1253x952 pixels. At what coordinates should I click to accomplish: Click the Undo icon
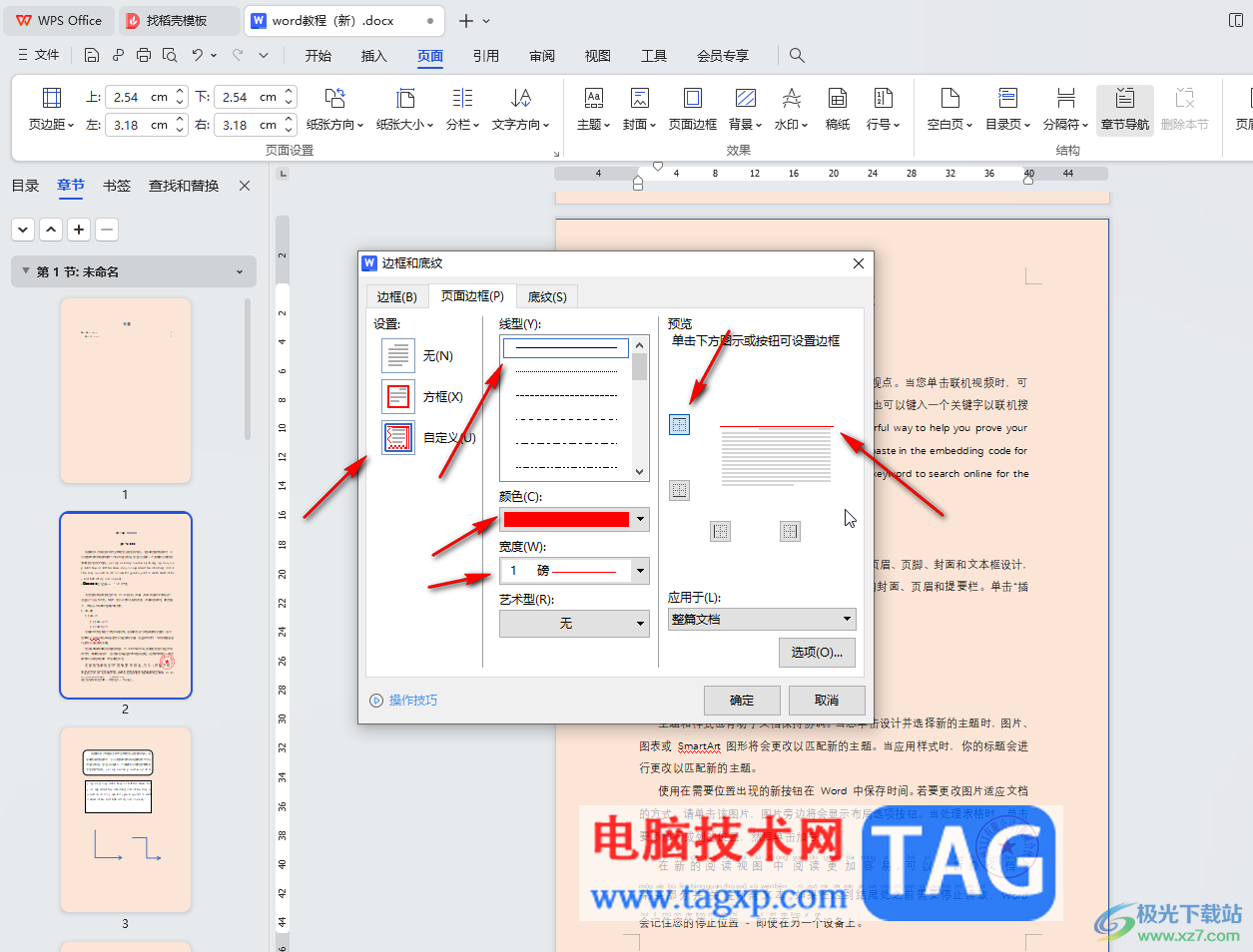[198, 55]
